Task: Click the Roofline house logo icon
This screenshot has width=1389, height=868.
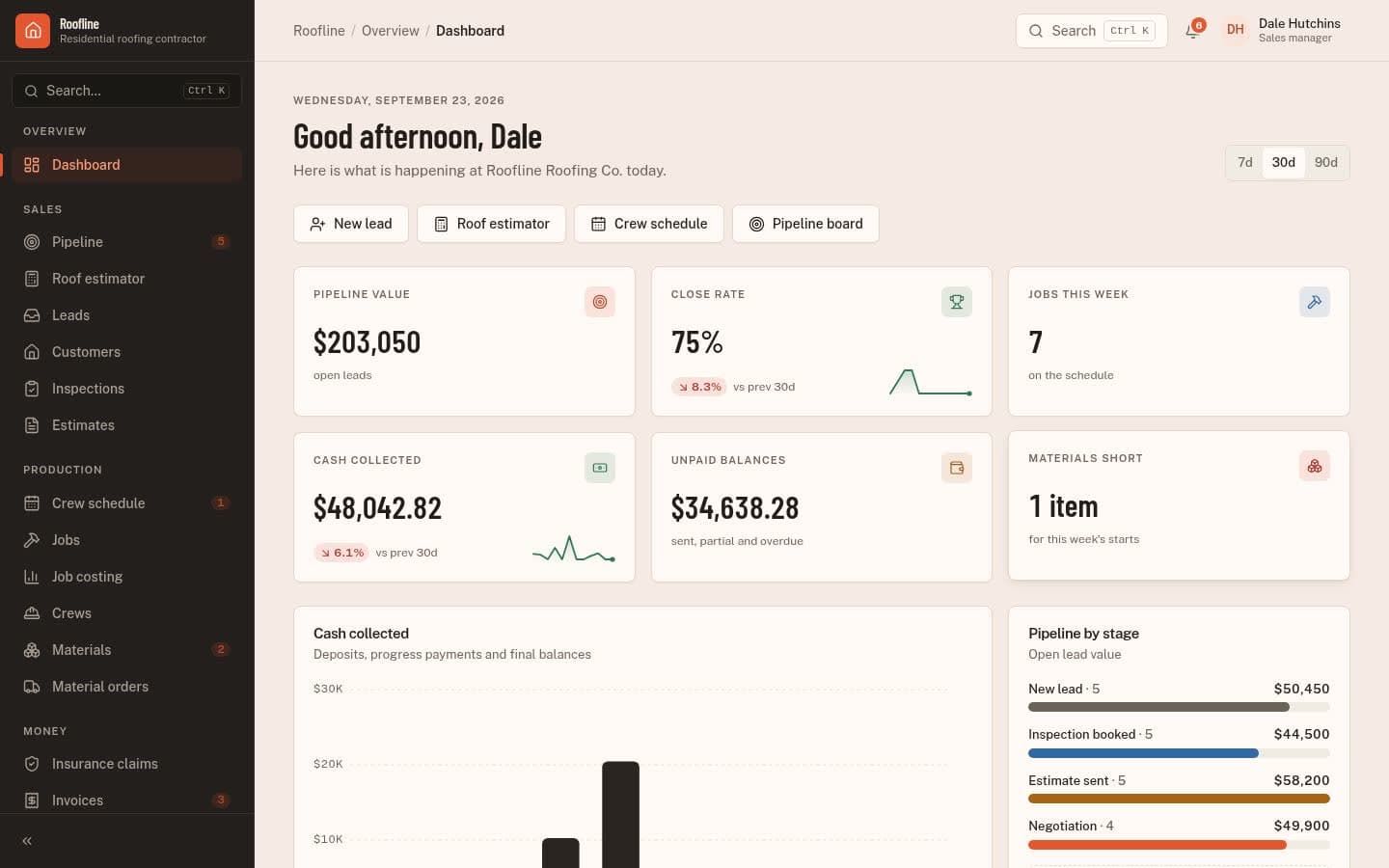Action: point(33,31)
